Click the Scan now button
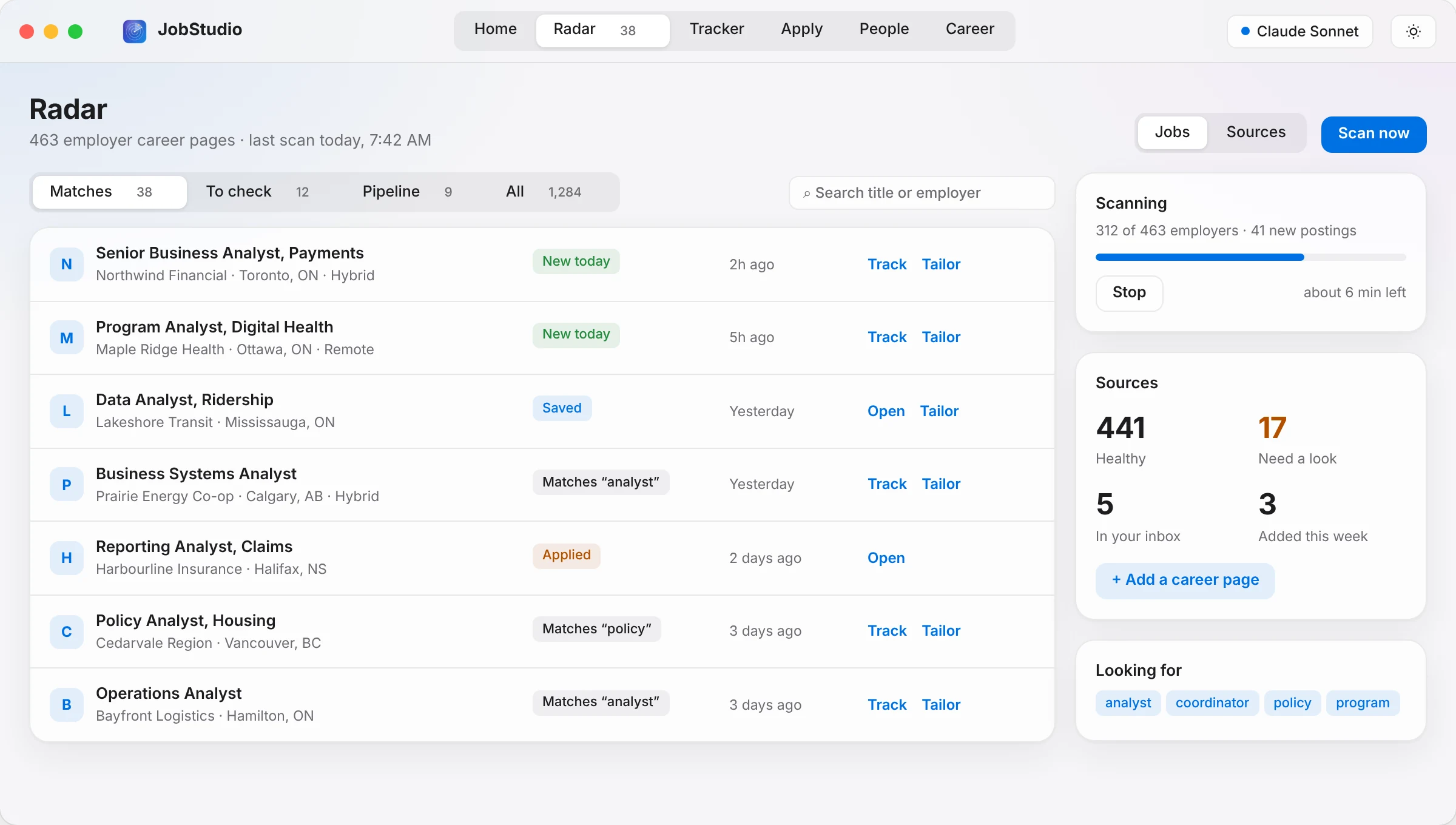This screenshot has width=1456, height=825. coord(1373,134)
